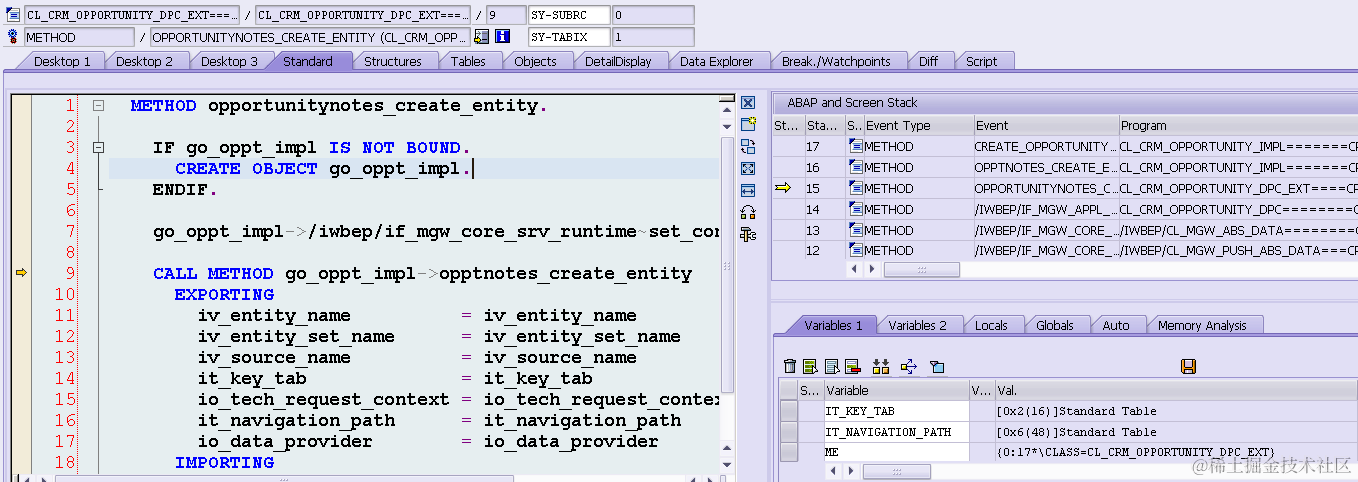Switch to the Desktop 2 tab
The height and width of the screenshot is (482, 1358).
pos(144,61)
